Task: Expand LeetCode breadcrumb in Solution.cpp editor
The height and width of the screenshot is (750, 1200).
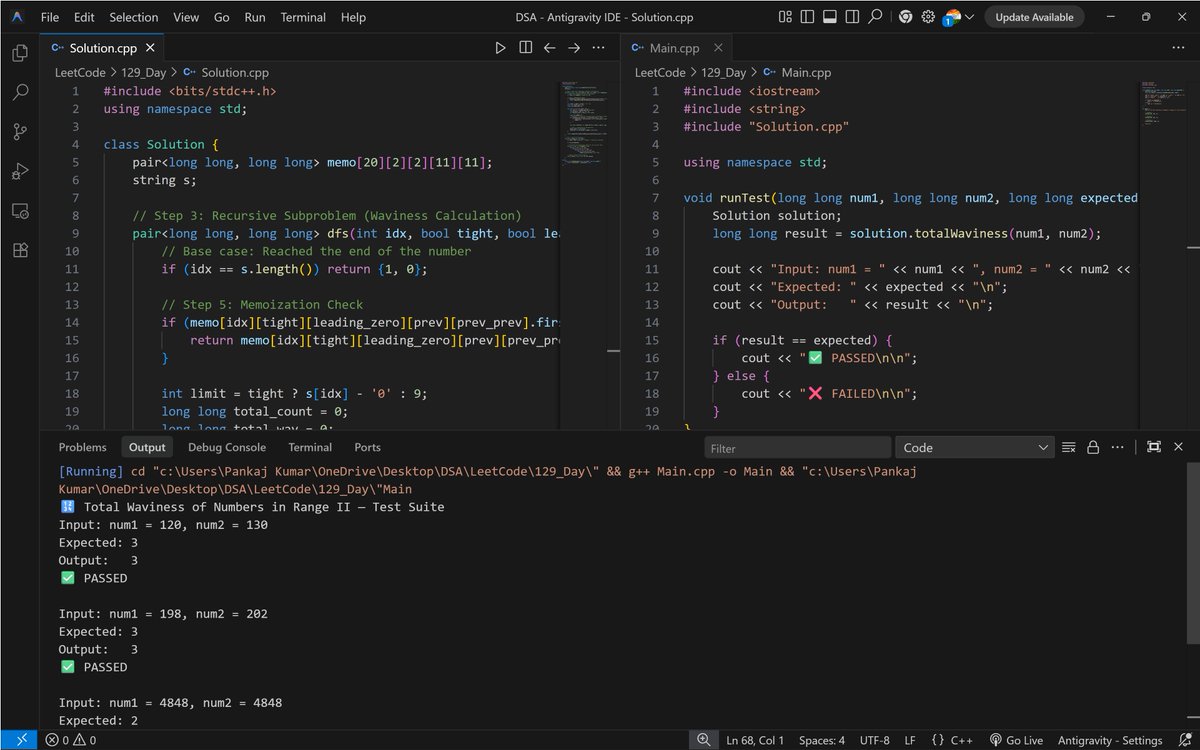Action: [x=80, y=72]
